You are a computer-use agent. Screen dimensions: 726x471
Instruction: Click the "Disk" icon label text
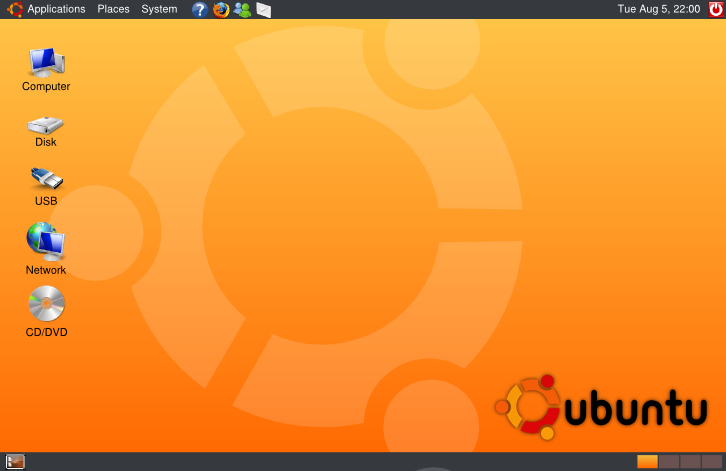pyautogui.click(x=45, y=142)
